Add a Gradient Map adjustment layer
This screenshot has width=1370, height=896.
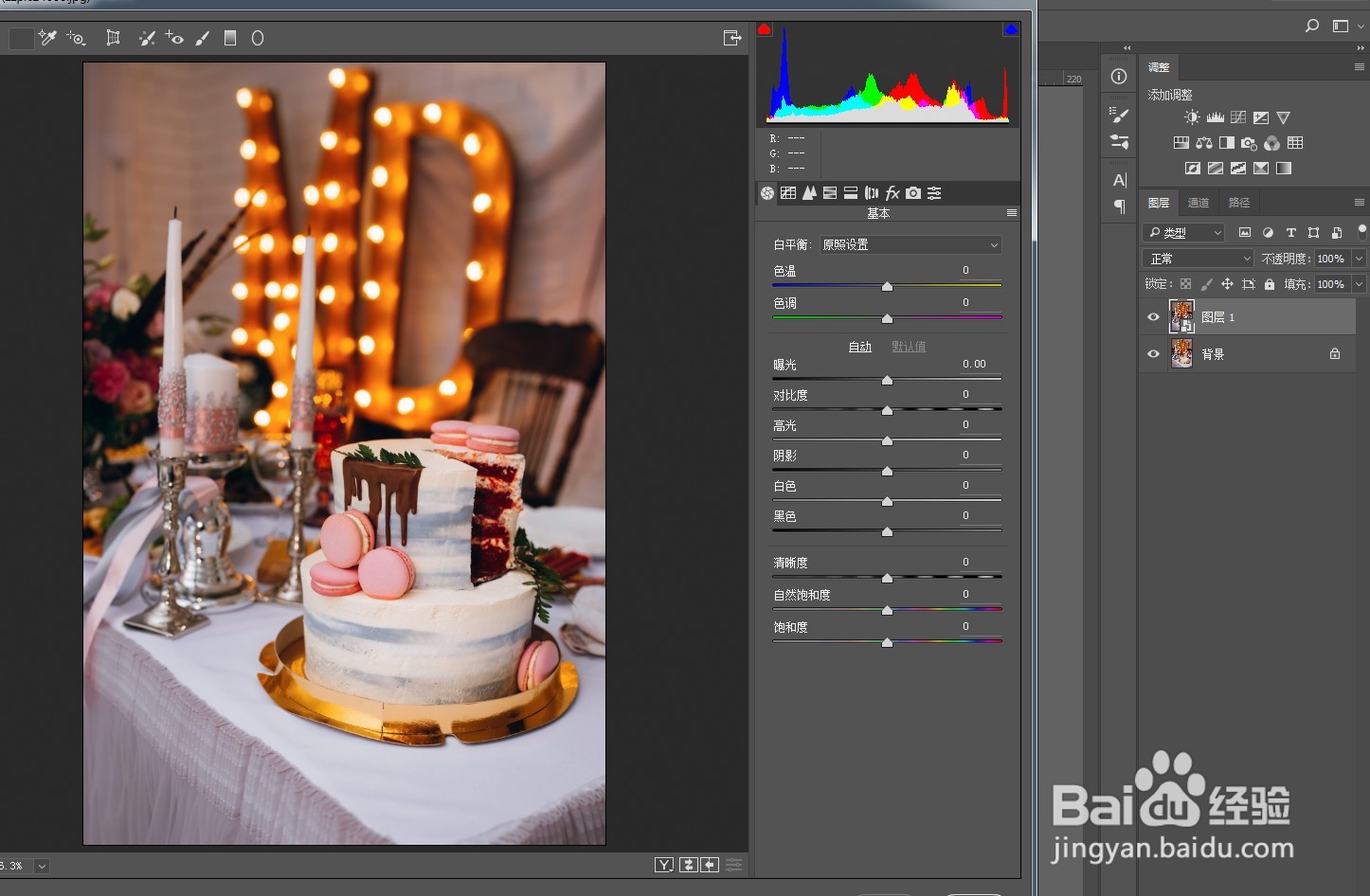(x=1284, y=169)
